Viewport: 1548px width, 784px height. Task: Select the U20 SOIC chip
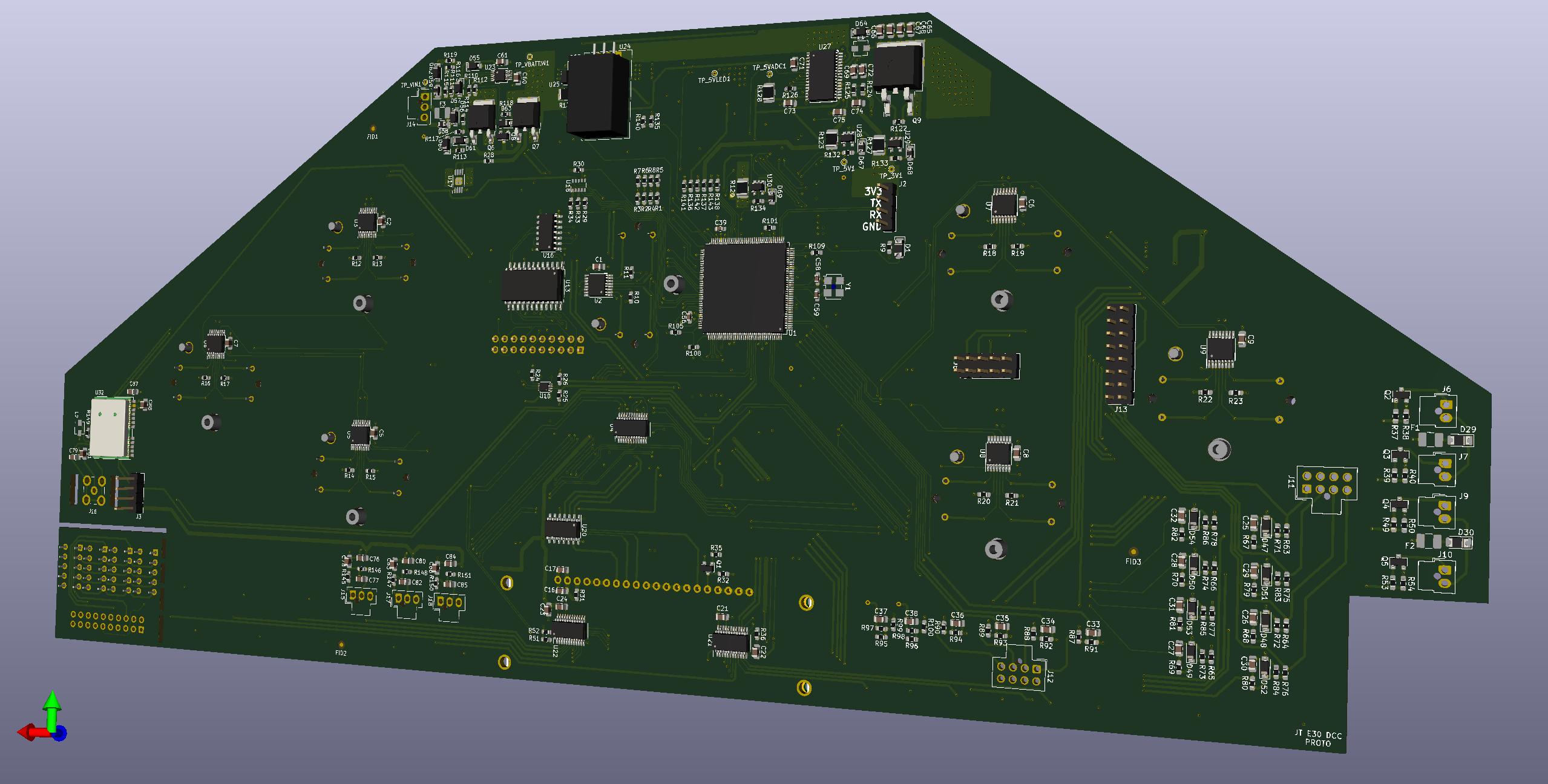pyautogui.click(x=563, y=528)
